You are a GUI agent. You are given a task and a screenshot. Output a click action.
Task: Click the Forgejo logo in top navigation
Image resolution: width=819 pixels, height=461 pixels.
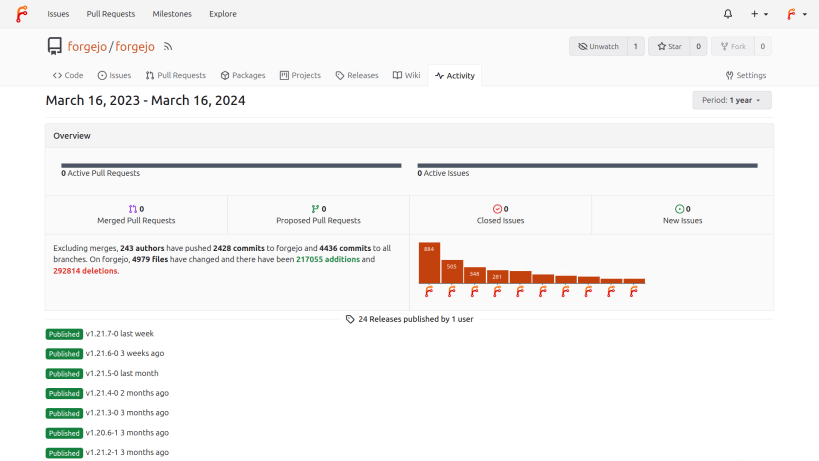click(21, 14)
